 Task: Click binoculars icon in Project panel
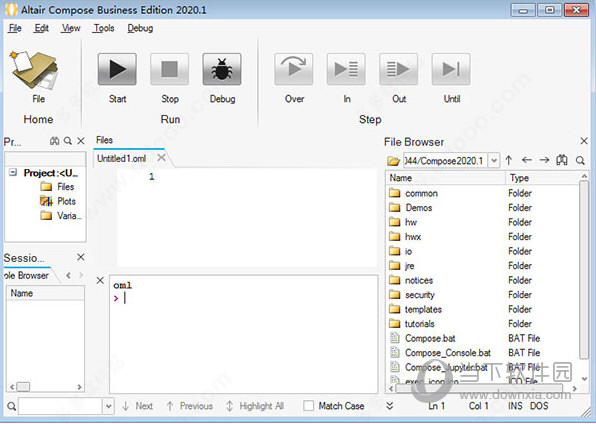[55, 141]
